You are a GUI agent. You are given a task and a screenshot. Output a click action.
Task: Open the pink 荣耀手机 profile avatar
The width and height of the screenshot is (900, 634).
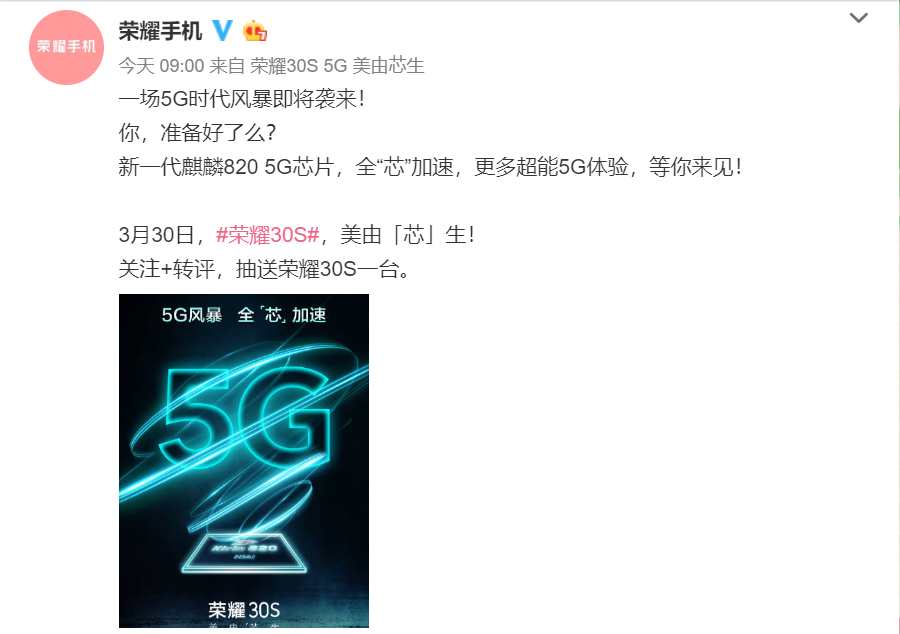pyautogui.click(x=66, y=47)
